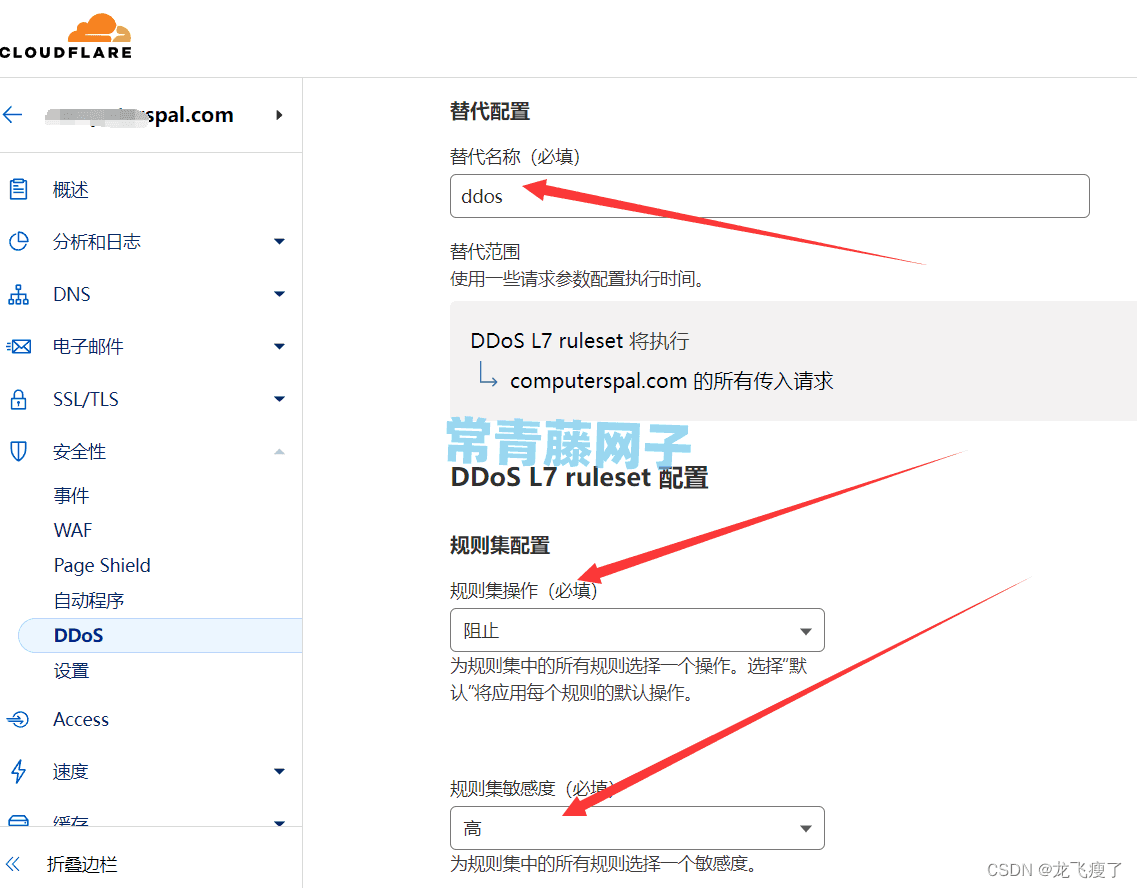Click the SSL/TLS padlock icon
Viewport: 1137px width, 888px height.
click(17, 398)
